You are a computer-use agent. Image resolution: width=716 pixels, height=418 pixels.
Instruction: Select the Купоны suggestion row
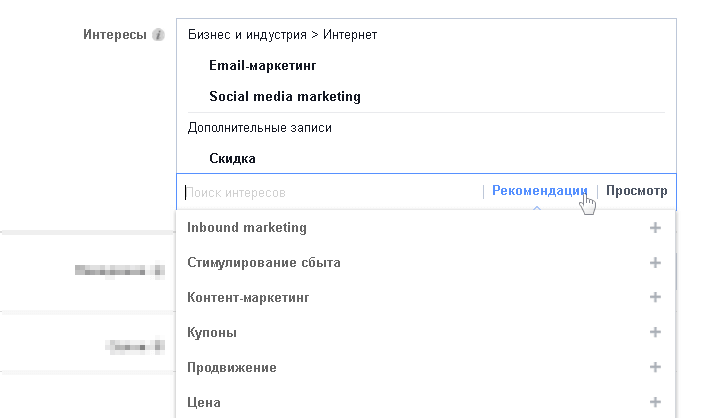pyautogui.click(x=212, y=332)
